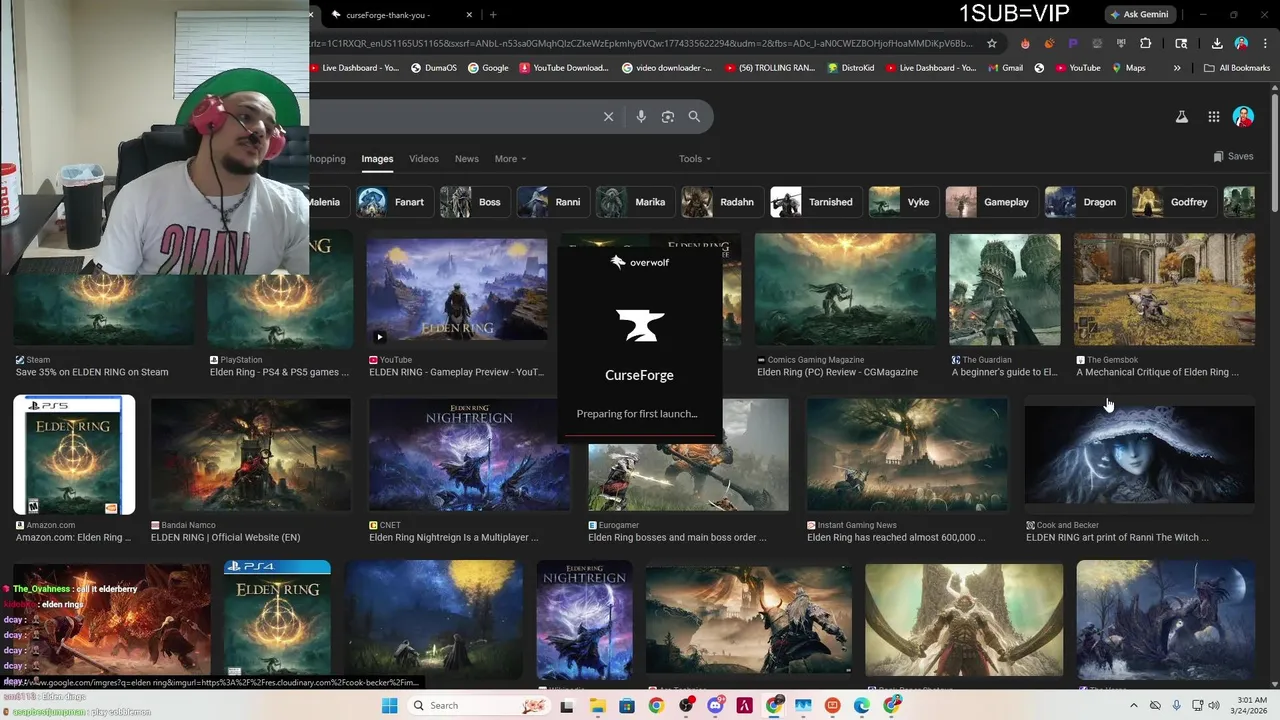Image resolution: width=1280 pixels, height=720 pixels.
Task: Open the DumaOS bookmark
Action: pos(434,68)
